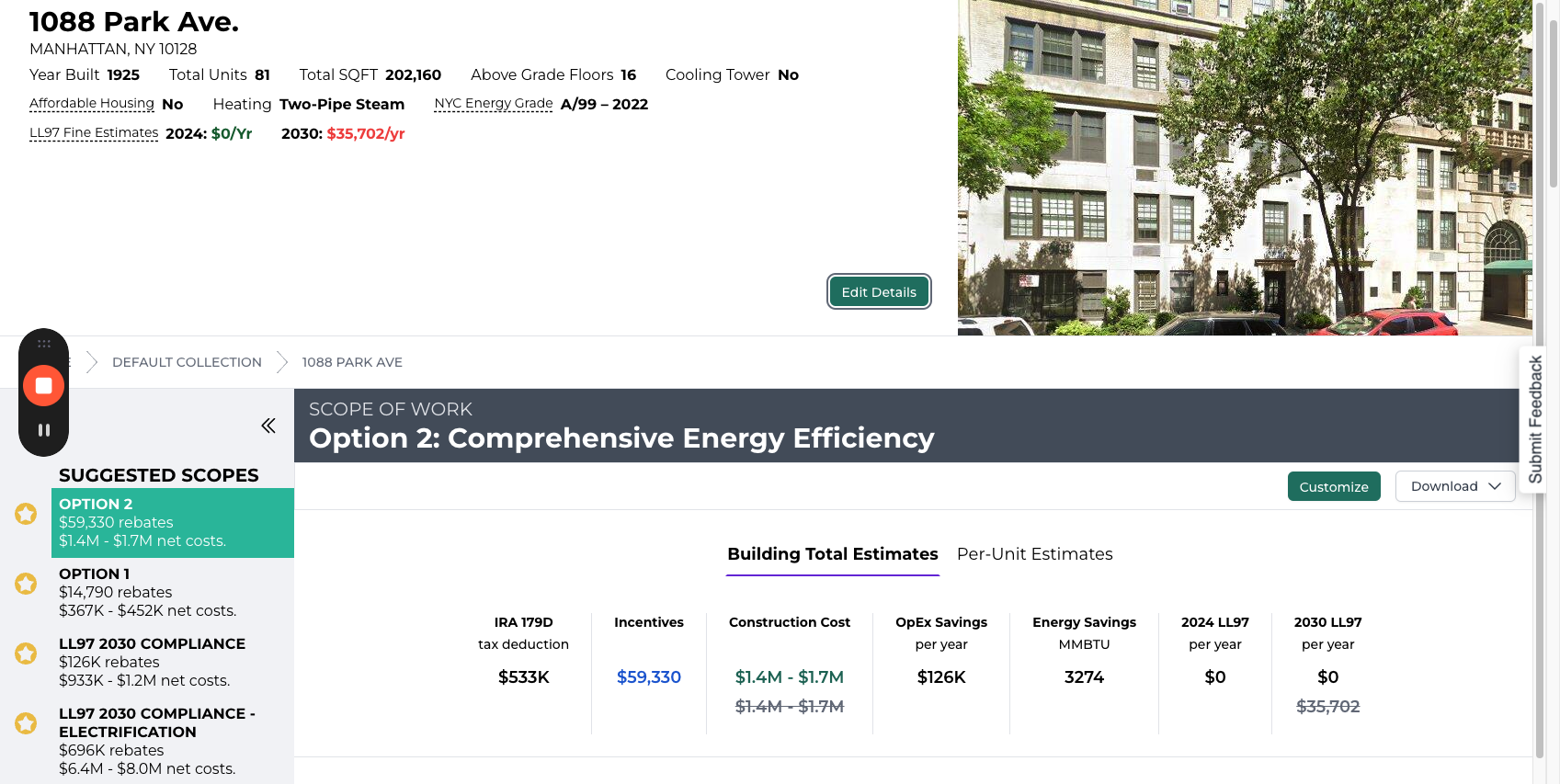Open the Download dropdown
Viewport: 1560px width, 784px height.
pos(1454,486)
